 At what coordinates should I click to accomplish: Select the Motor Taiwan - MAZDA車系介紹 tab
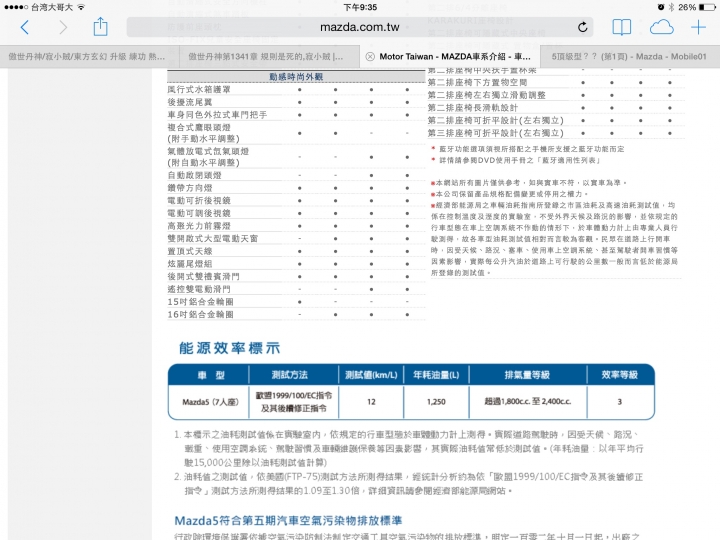point(450,56)
